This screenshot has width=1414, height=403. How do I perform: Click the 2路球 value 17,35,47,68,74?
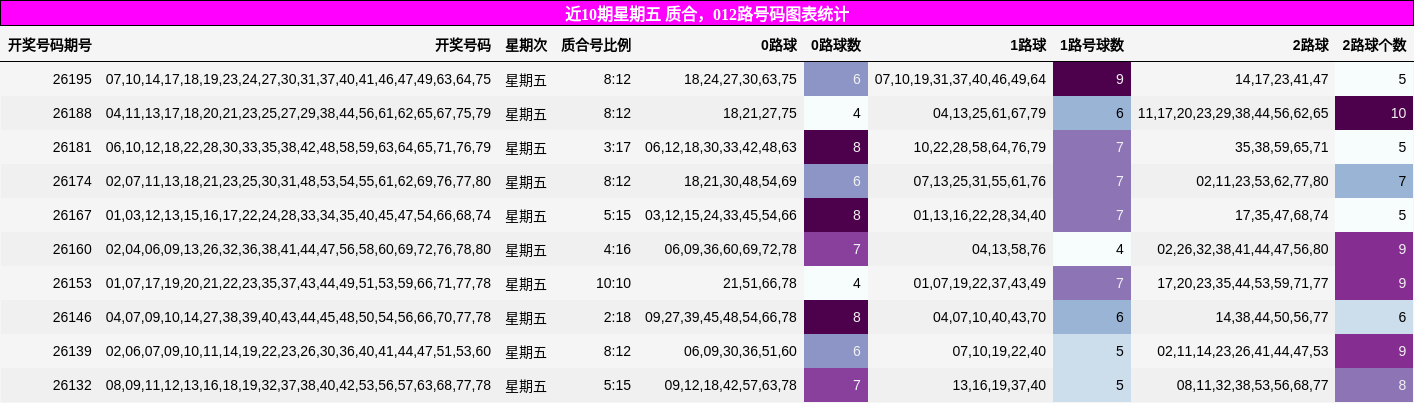pyautogui.click(x=1282, y=215)
